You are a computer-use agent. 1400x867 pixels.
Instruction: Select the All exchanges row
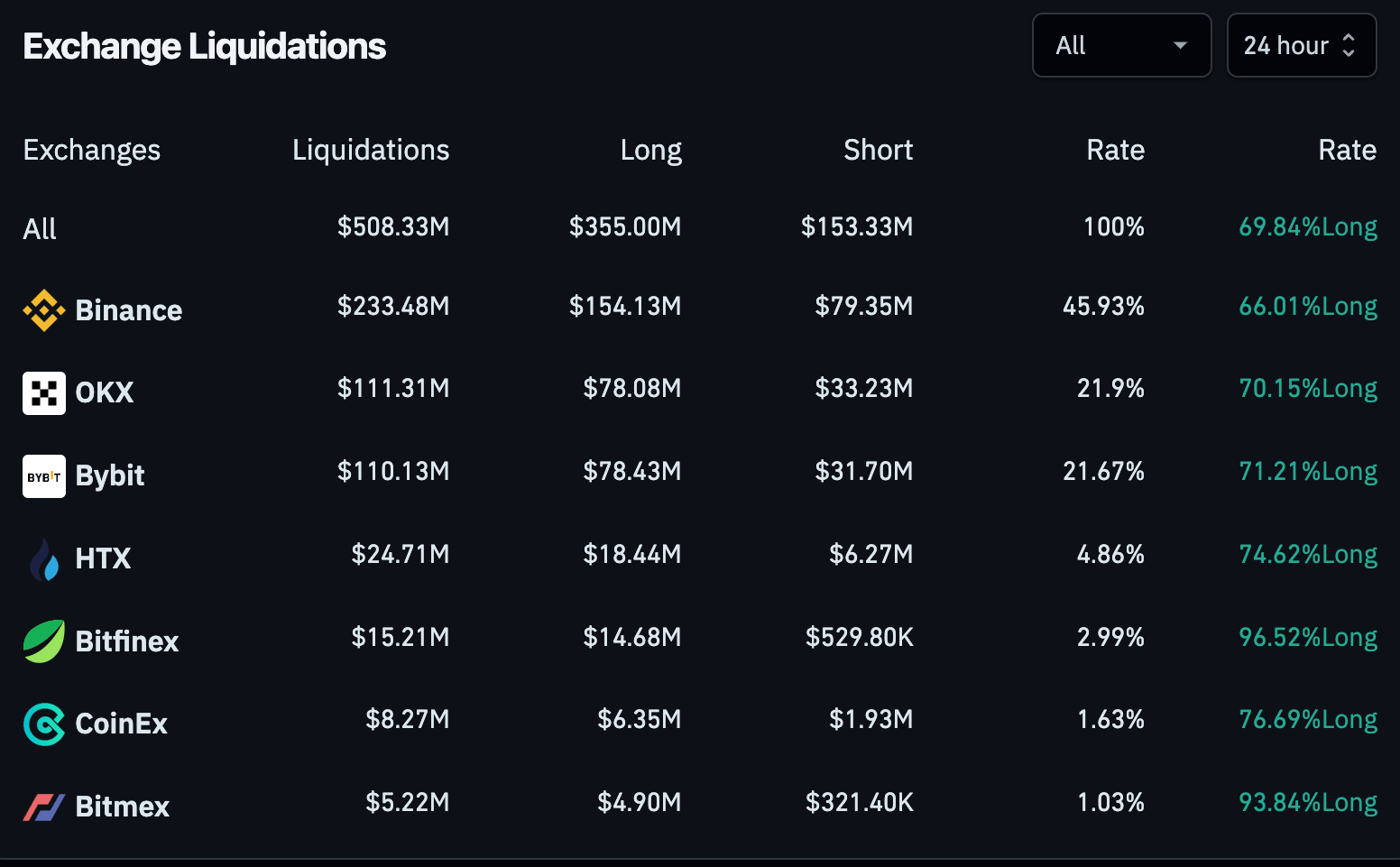39,228
